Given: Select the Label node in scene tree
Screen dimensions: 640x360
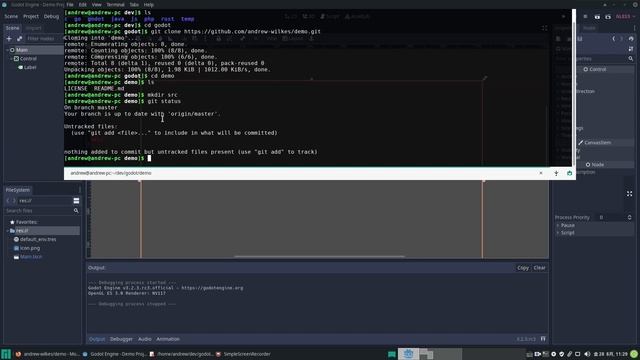Looking at the screenshot, I should pyautogui.click(x=30, y=67).
